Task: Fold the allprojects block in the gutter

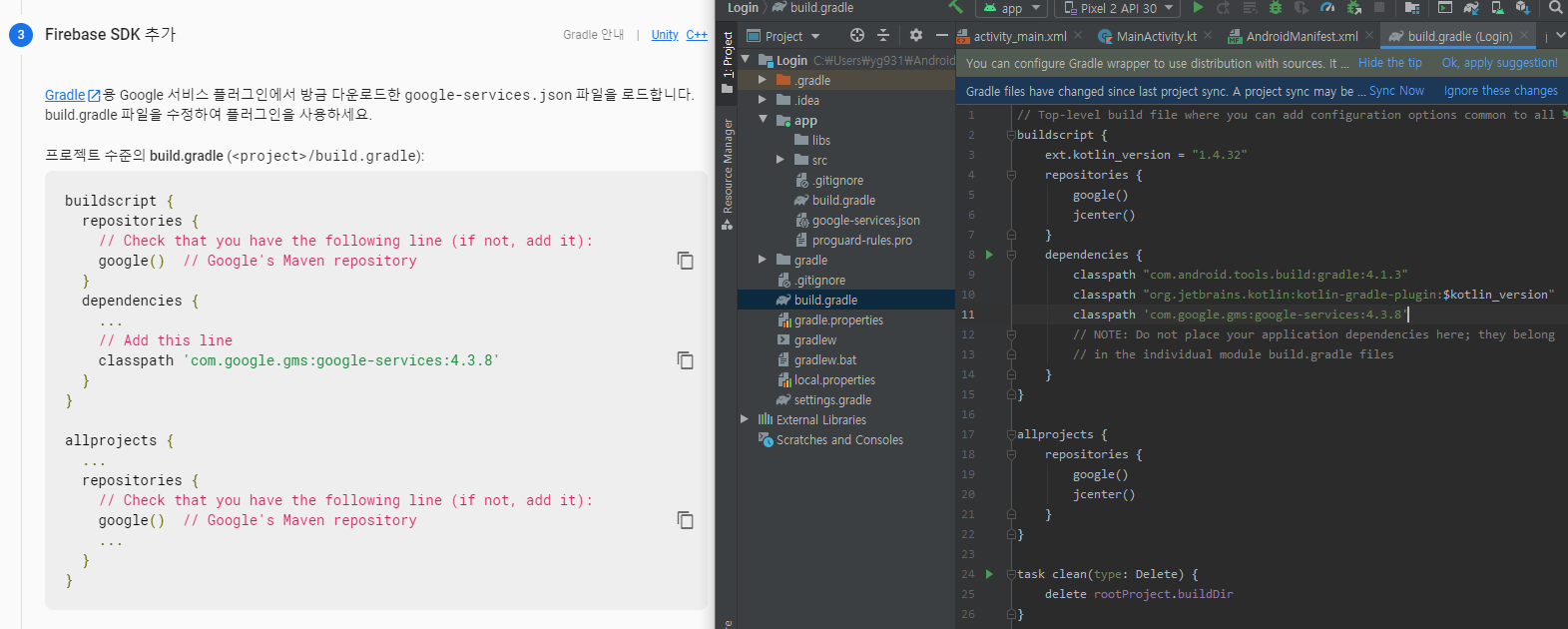Action: (1011, 434)
